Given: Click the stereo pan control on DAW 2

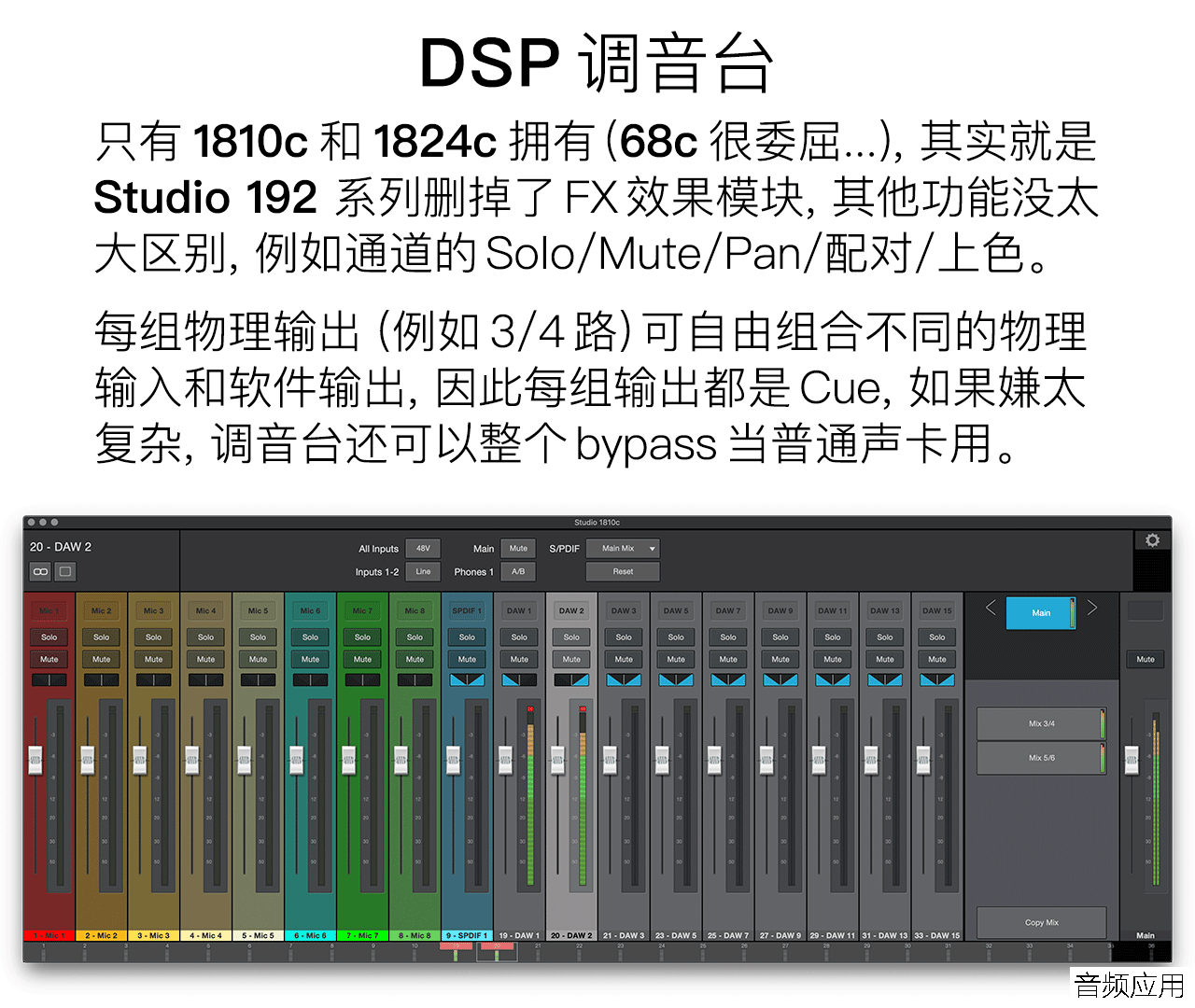Looking at the screenshot, I should click(572, 679).
